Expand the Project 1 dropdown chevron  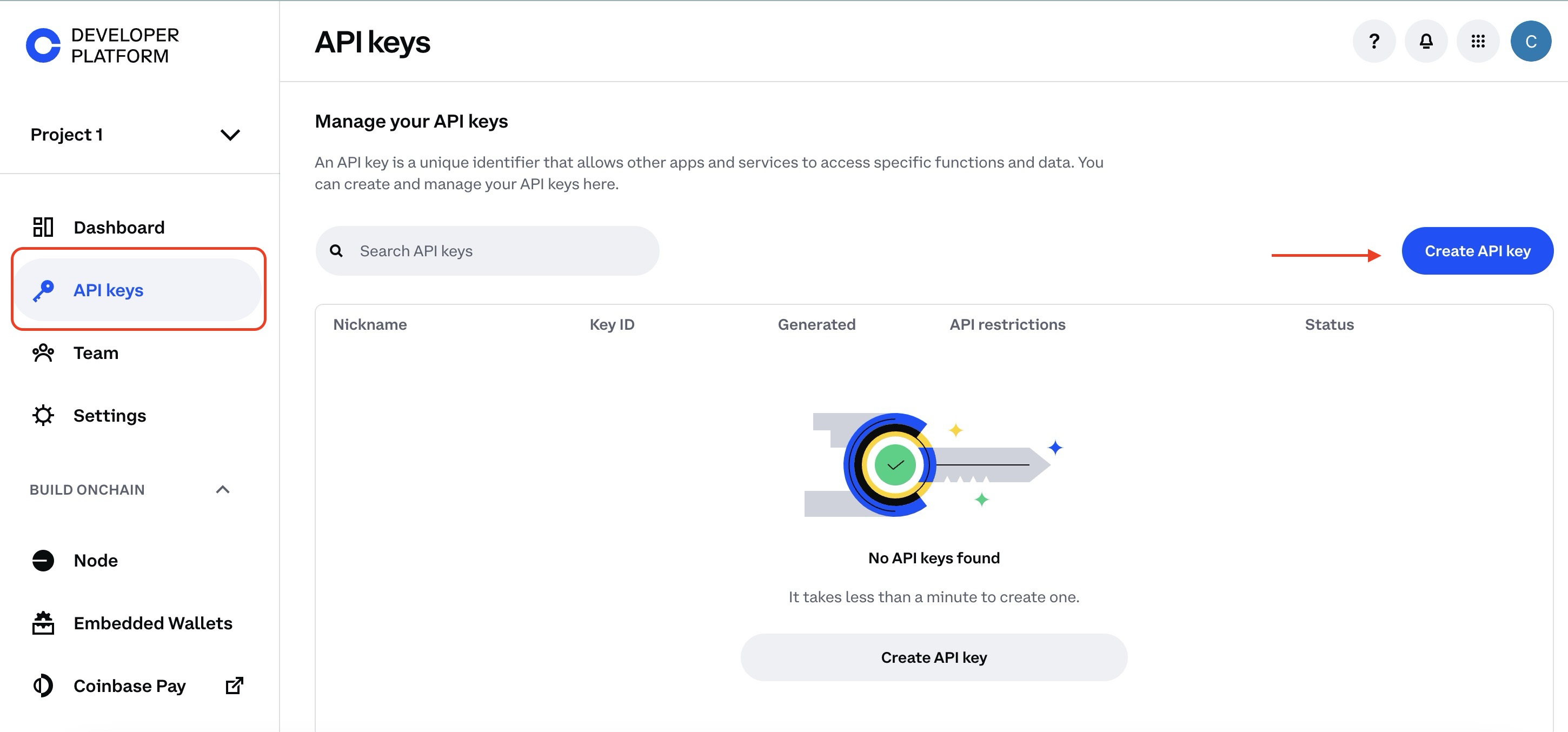[230, 135]
